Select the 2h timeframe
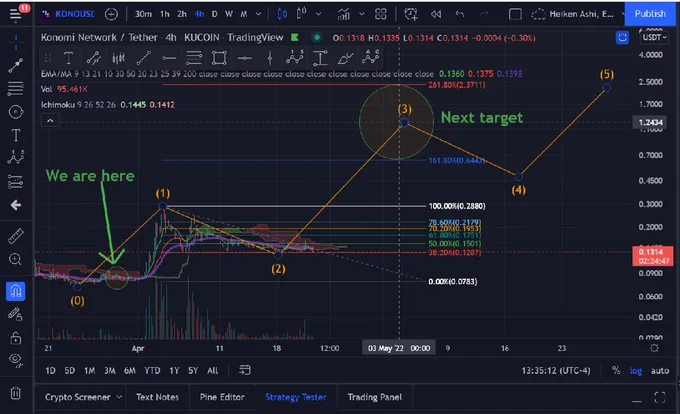680x414 pixels. click(x=182, y=14)
